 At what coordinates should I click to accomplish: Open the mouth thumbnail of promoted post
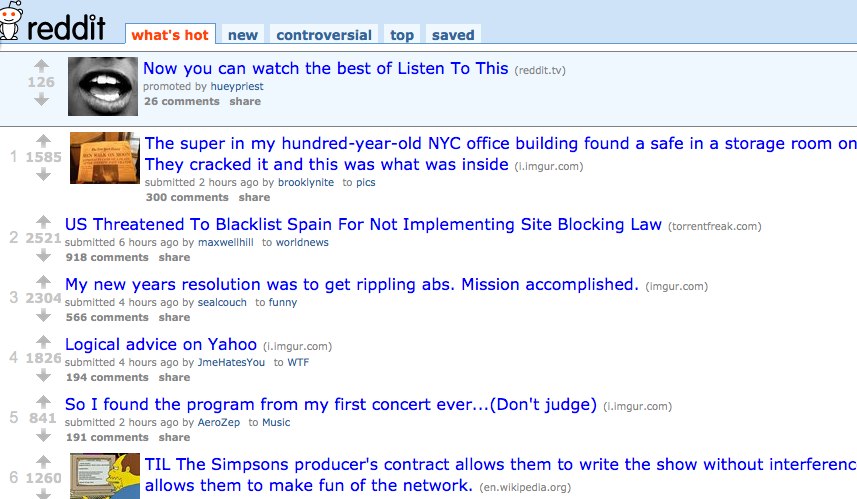[x=103, y=86]
